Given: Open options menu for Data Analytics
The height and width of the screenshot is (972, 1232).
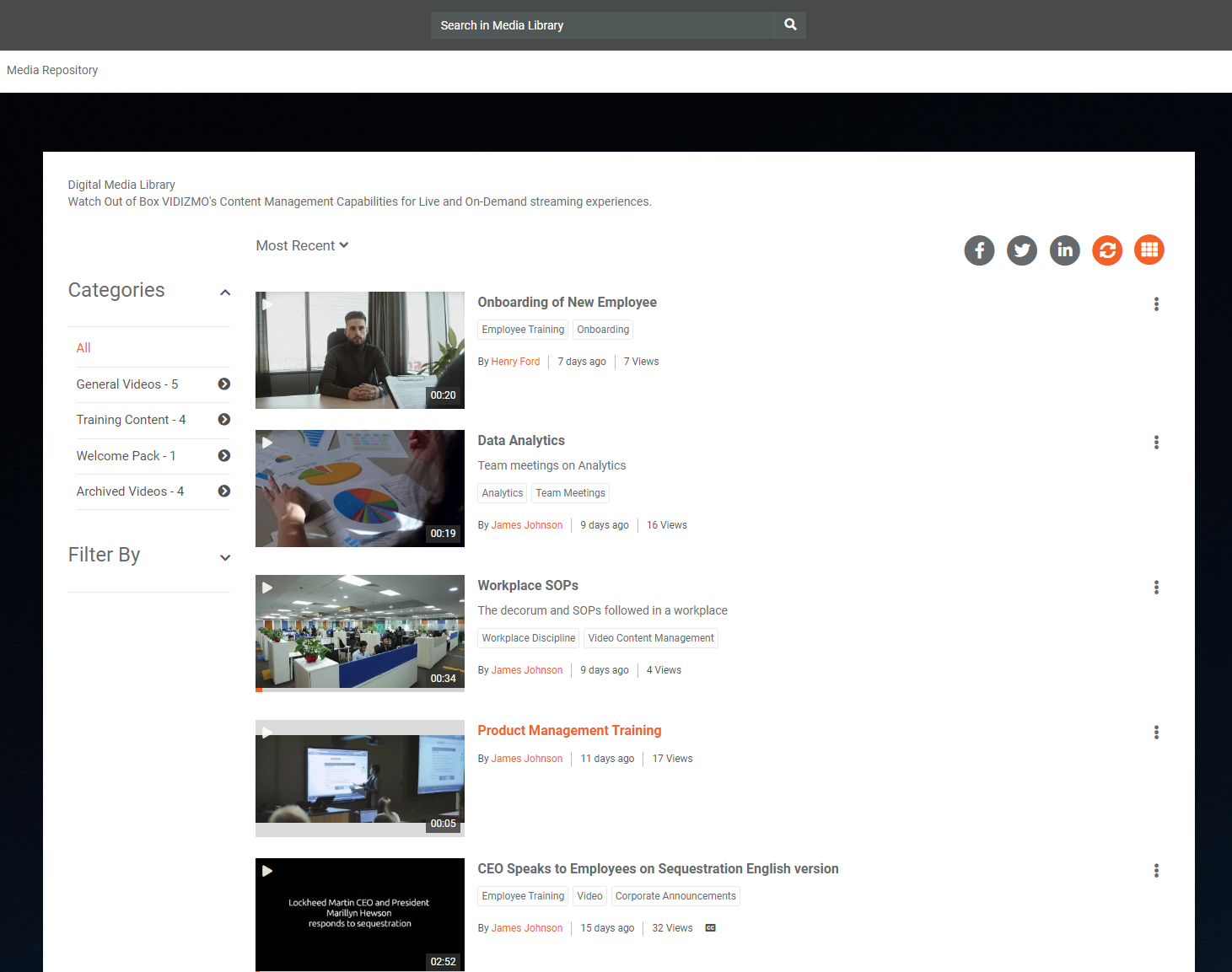Looking at the screenshot, I should [x=1156, y=443].
